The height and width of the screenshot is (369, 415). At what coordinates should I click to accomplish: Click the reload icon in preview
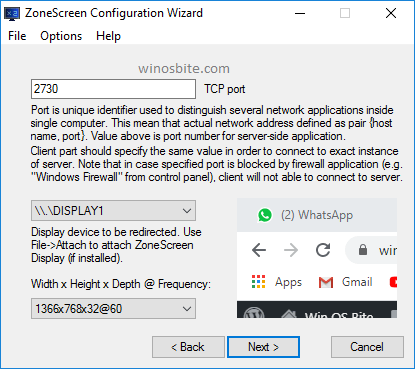click(323, 250)
